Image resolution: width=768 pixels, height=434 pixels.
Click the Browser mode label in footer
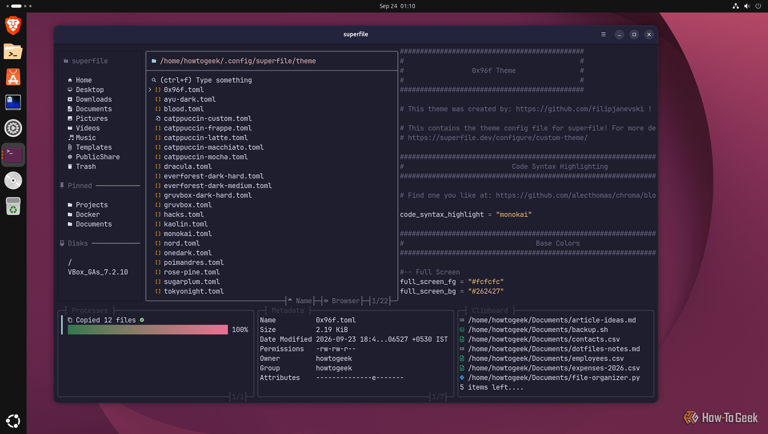345,301
